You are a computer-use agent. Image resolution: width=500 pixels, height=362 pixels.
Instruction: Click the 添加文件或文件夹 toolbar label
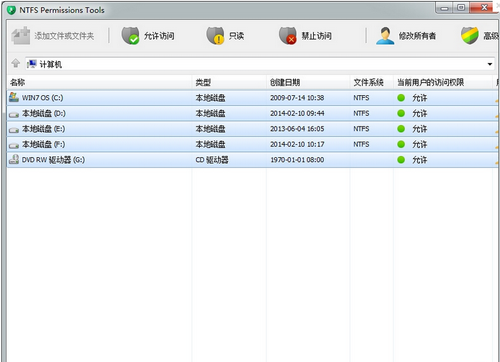[x=64, y=36]
